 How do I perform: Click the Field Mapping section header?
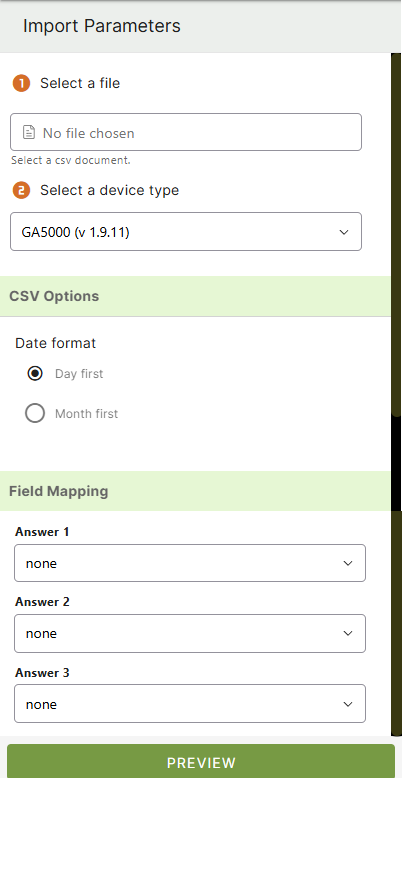195,491
